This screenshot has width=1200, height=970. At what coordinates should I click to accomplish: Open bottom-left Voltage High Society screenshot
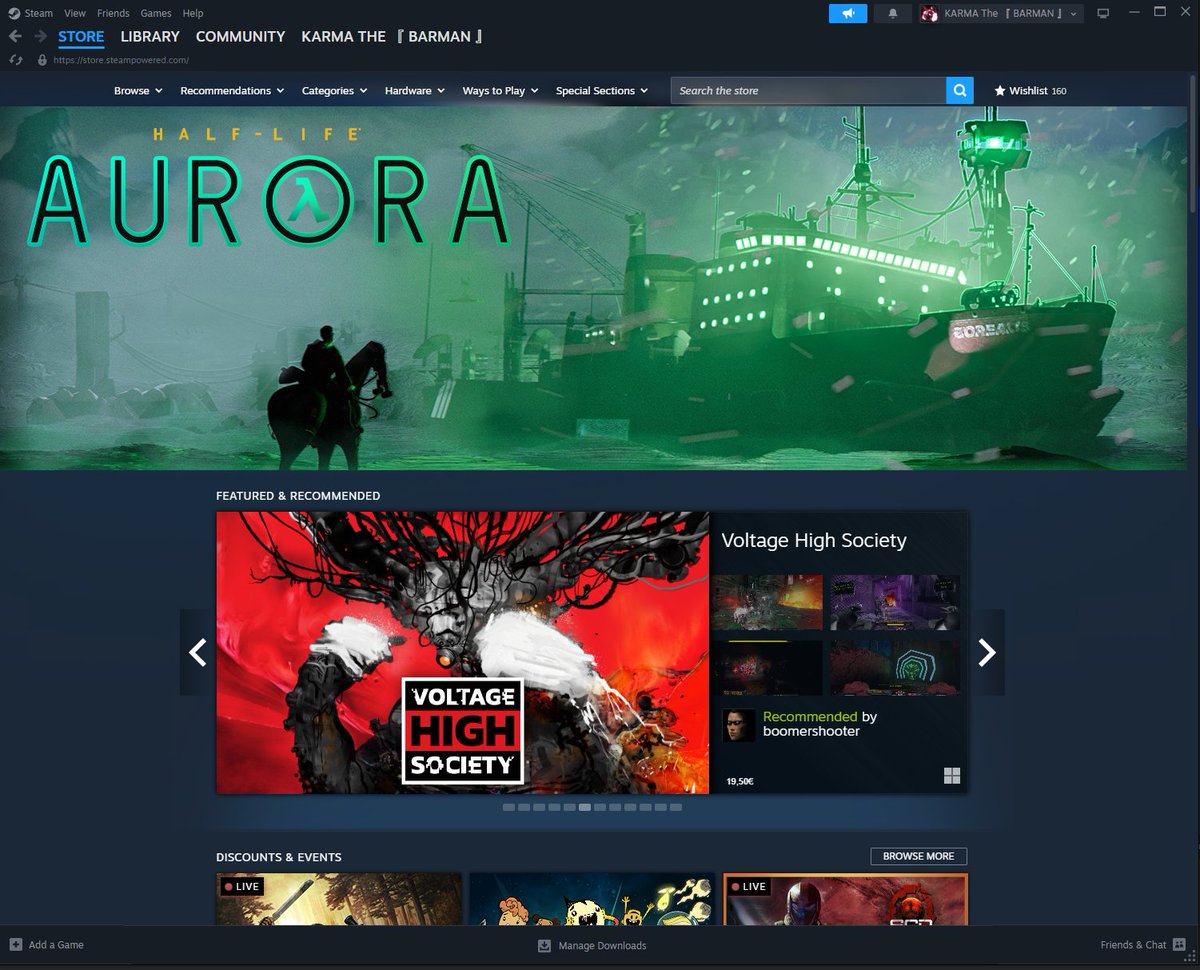[x=767, y=668]
